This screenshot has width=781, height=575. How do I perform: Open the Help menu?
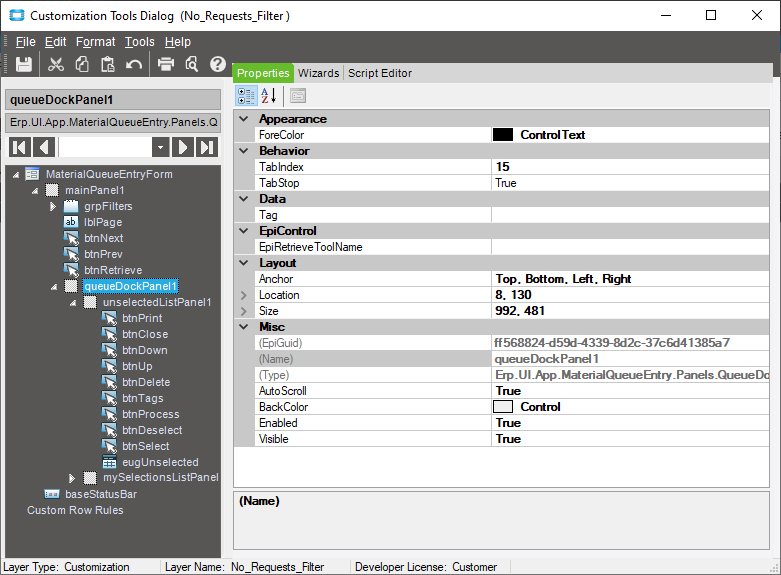coord(178,42)
